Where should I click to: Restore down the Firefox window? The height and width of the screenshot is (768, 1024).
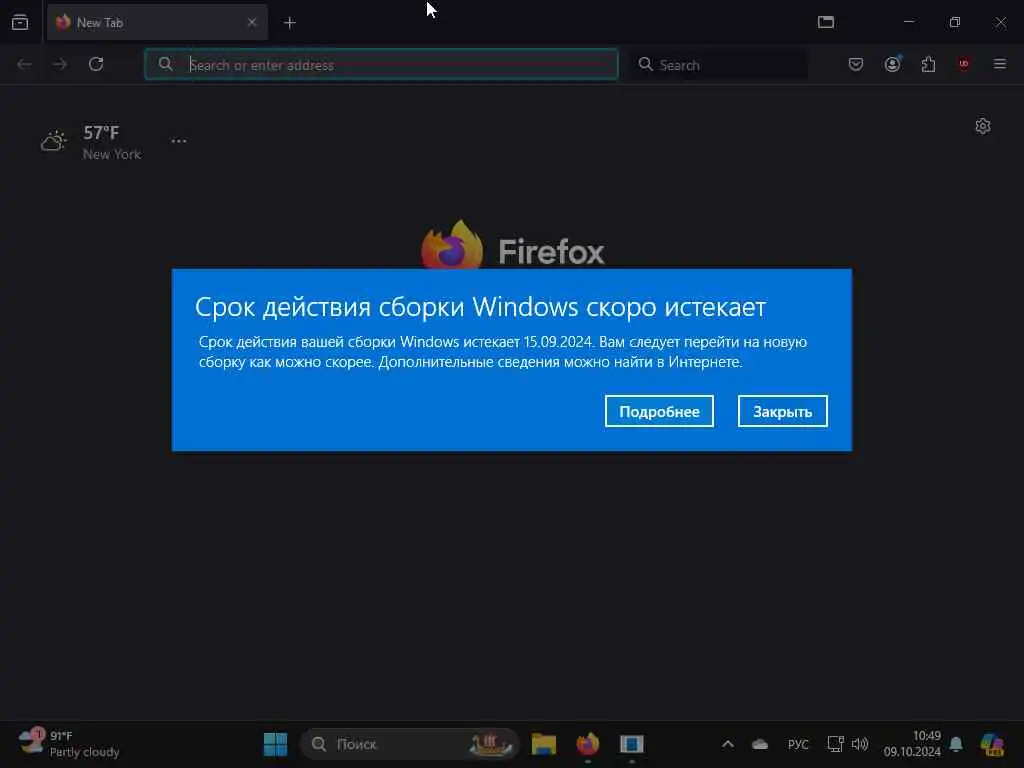[x=955, y=22]
